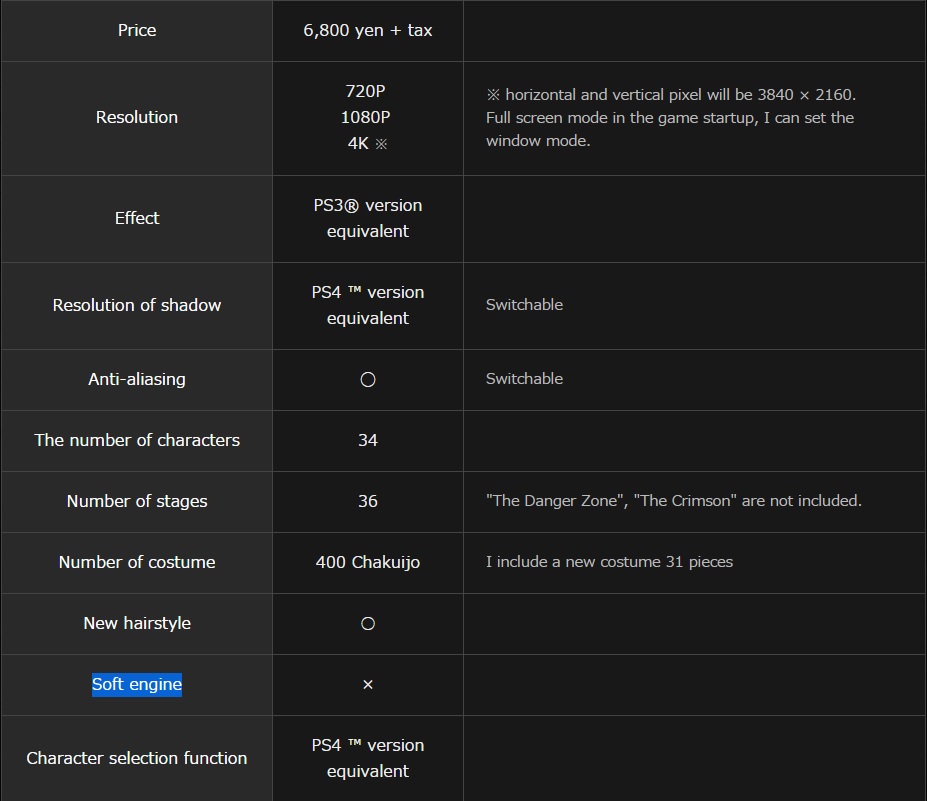Viewport: 927px width, 801px height.
Task: Click the circle symbol in the New hairstyle row
Action: point(368,624)
